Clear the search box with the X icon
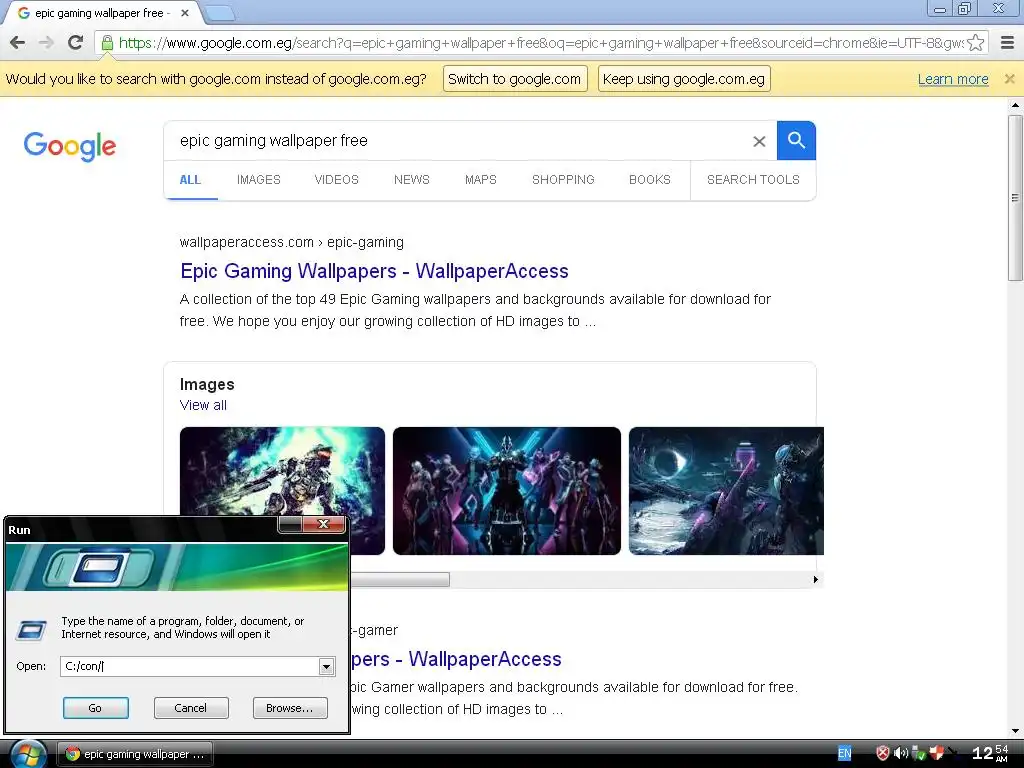This screenshot has width=1024, height=768. point(759,141)
